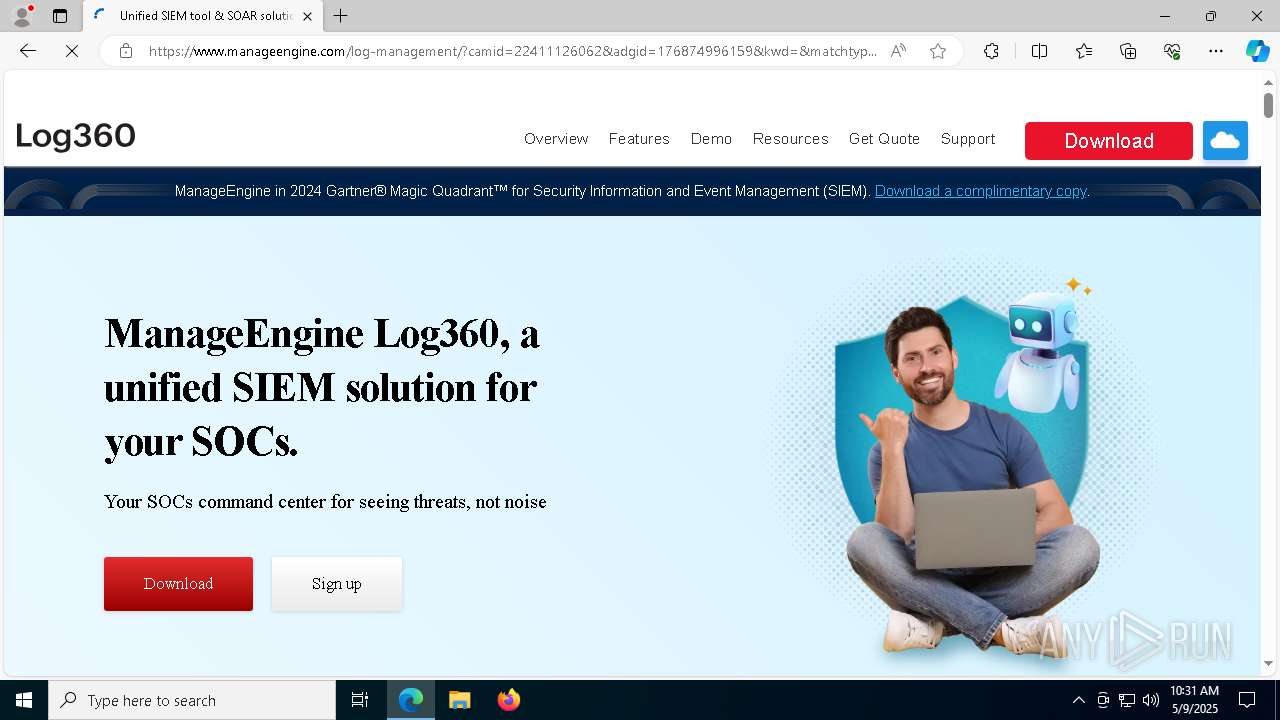The height and width of the screenshot is (720, 1280).
Task: Open the volume speaker tray icon
Action: tap(1150, 700)
